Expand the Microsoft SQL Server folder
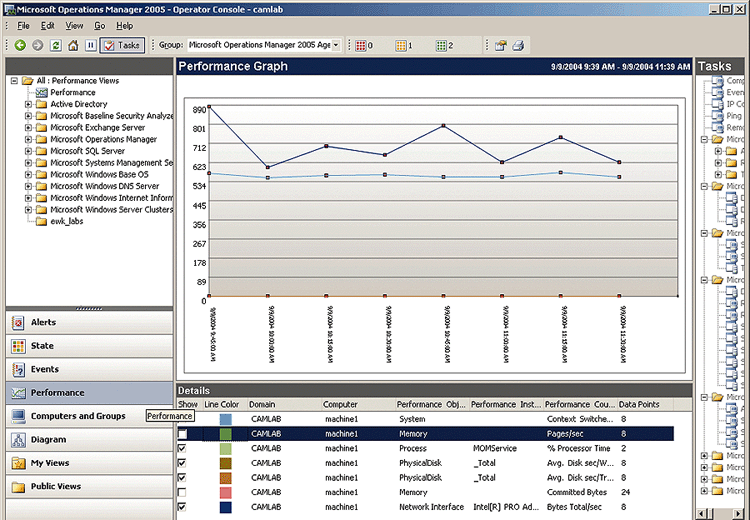The image size is (750, 520). click(28, 151)
